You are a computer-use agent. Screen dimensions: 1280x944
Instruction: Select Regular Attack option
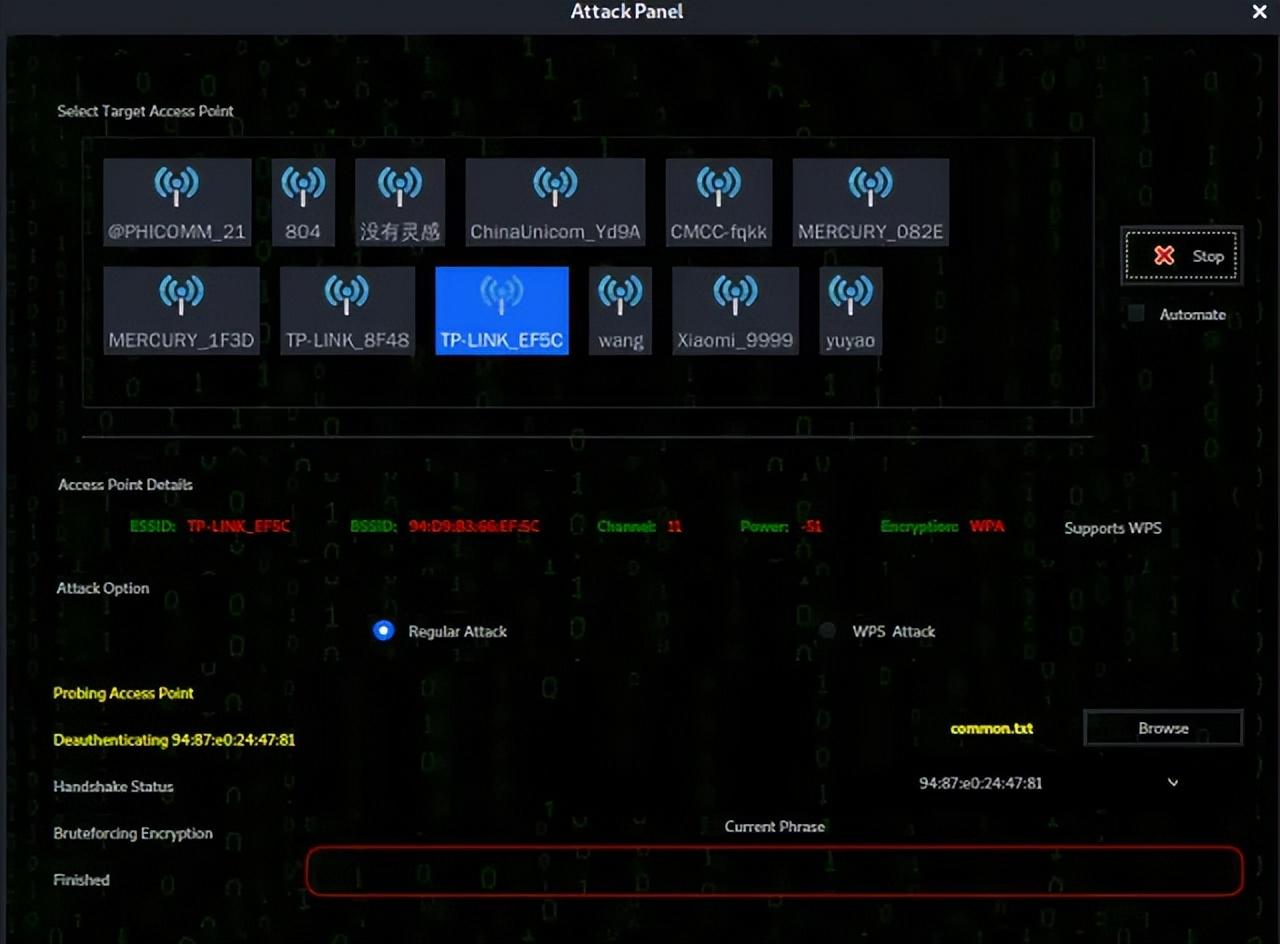coord(383,631)
